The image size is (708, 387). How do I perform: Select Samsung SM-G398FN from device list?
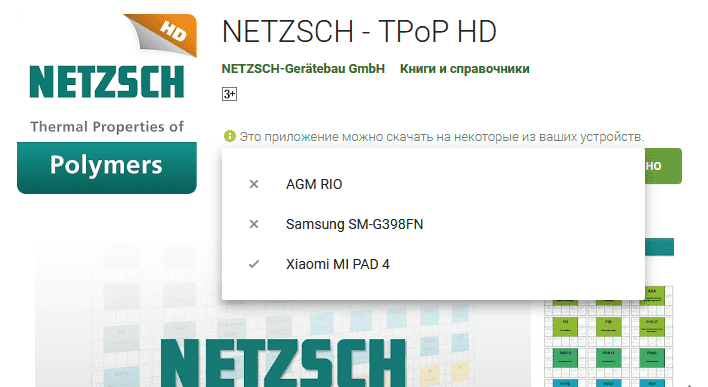[x=433, y=224]
